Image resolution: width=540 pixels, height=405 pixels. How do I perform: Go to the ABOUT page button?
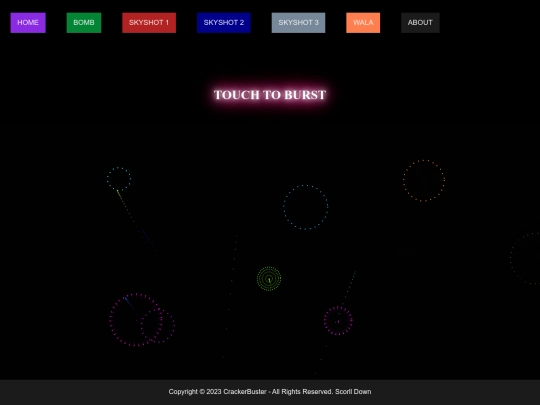coord(420,23)
